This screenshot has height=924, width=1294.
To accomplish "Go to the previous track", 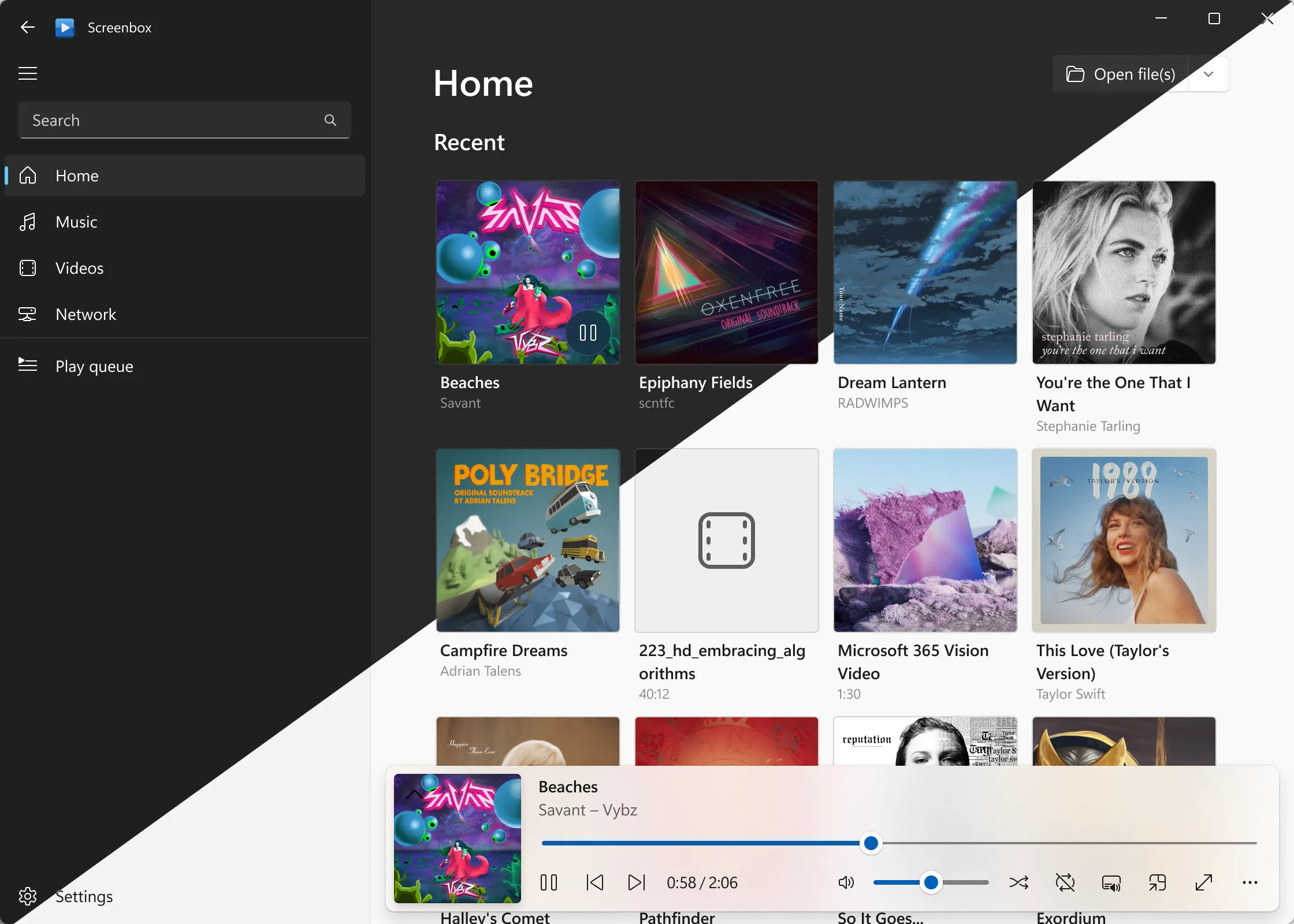I will tap(594, 882).
